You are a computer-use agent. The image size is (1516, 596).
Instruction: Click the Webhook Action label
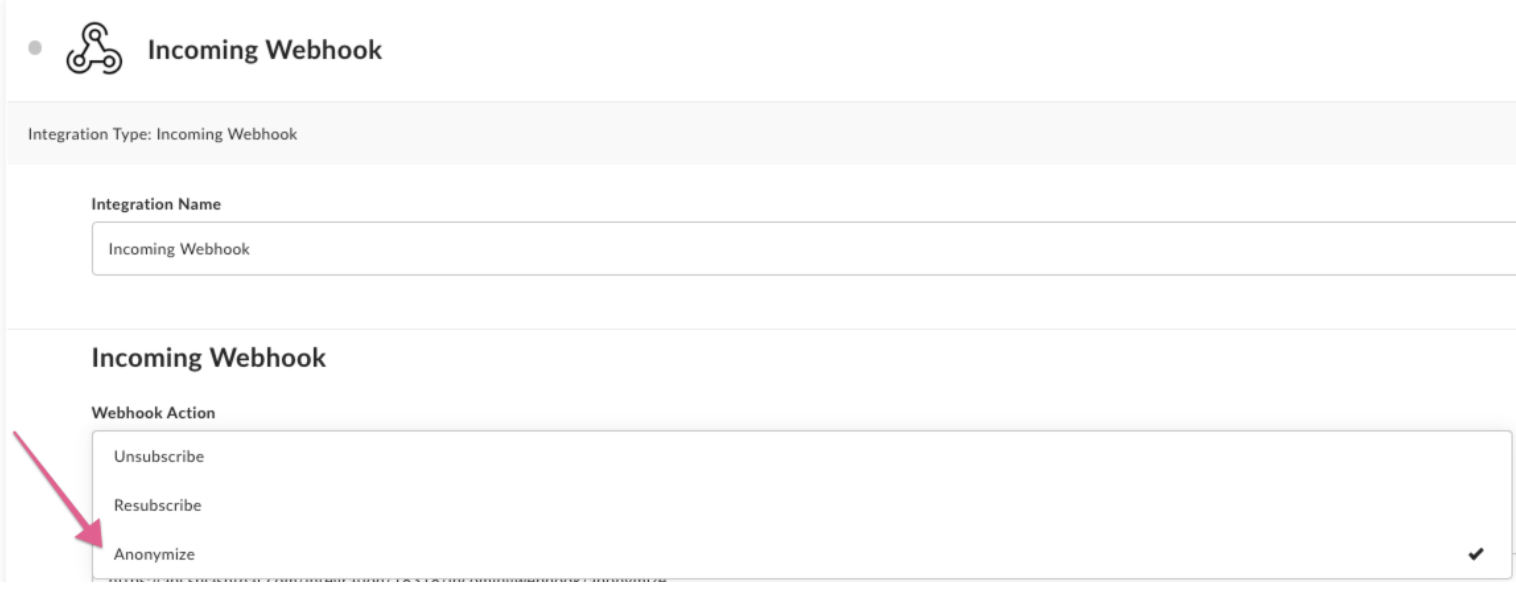(x=153, y=412)
